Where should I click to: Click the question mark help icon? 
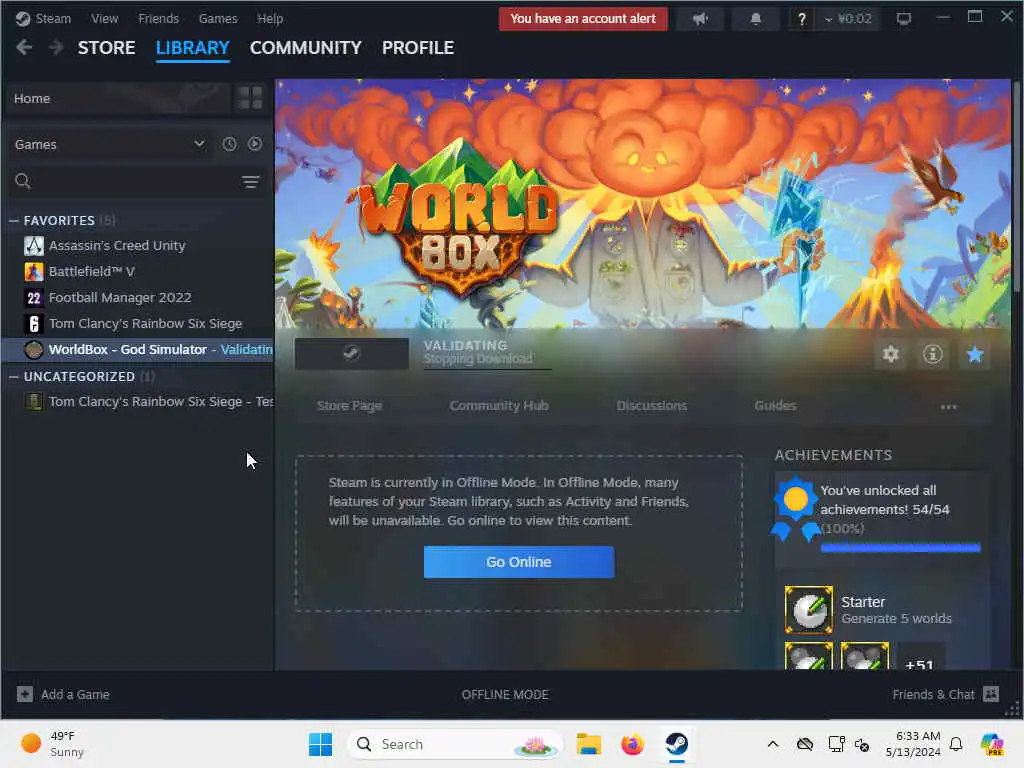[x=801, y=19]
